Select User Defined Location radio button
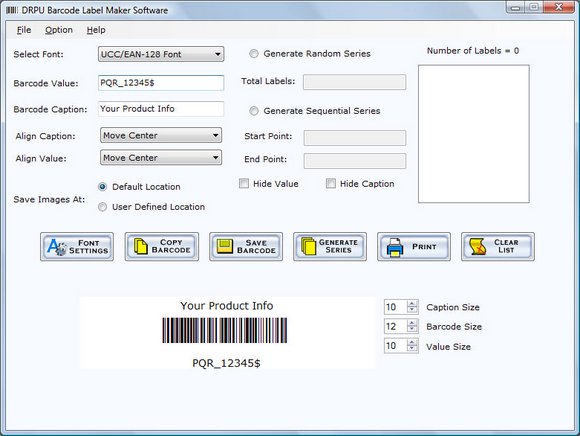 pyautogui.click(x=102, y=207)
